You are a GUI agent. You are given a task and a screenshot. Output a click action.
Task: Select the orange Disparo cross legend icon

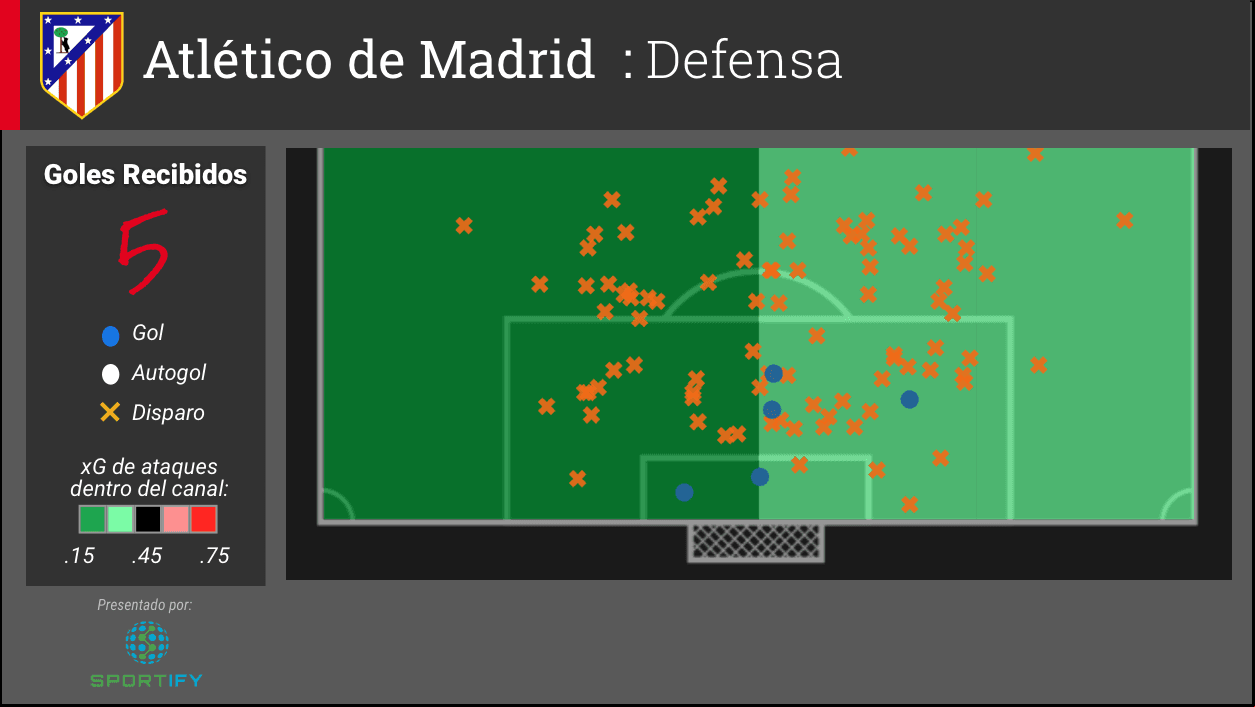(111, 412)
